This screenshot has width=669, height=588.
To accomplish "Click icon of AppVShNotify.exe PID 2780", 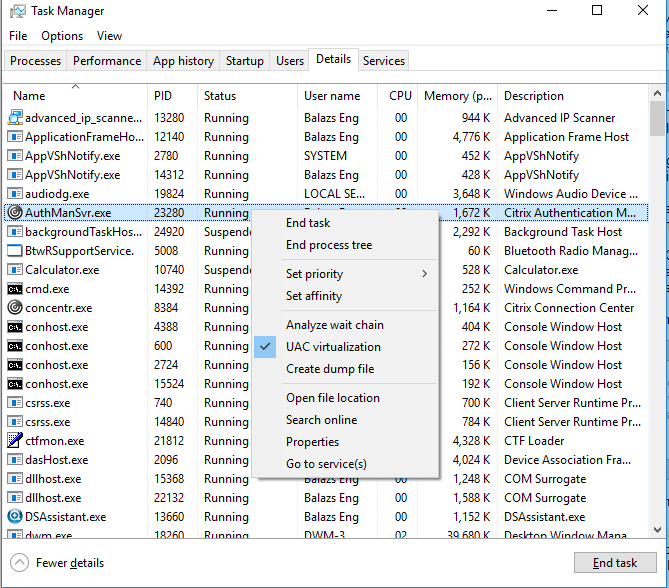I will coord(15,156).
